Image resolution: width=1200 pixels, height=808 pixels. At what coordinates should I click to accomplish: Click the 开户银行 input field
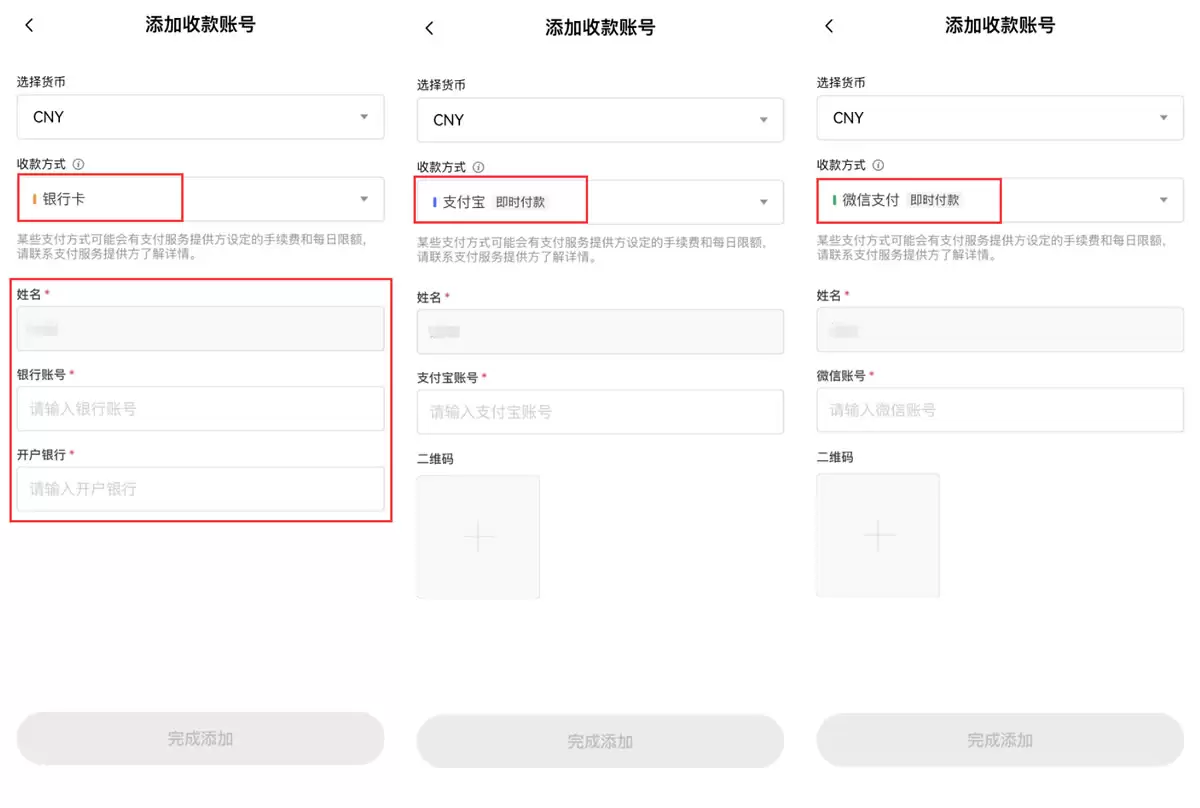[x=200, y=489]
